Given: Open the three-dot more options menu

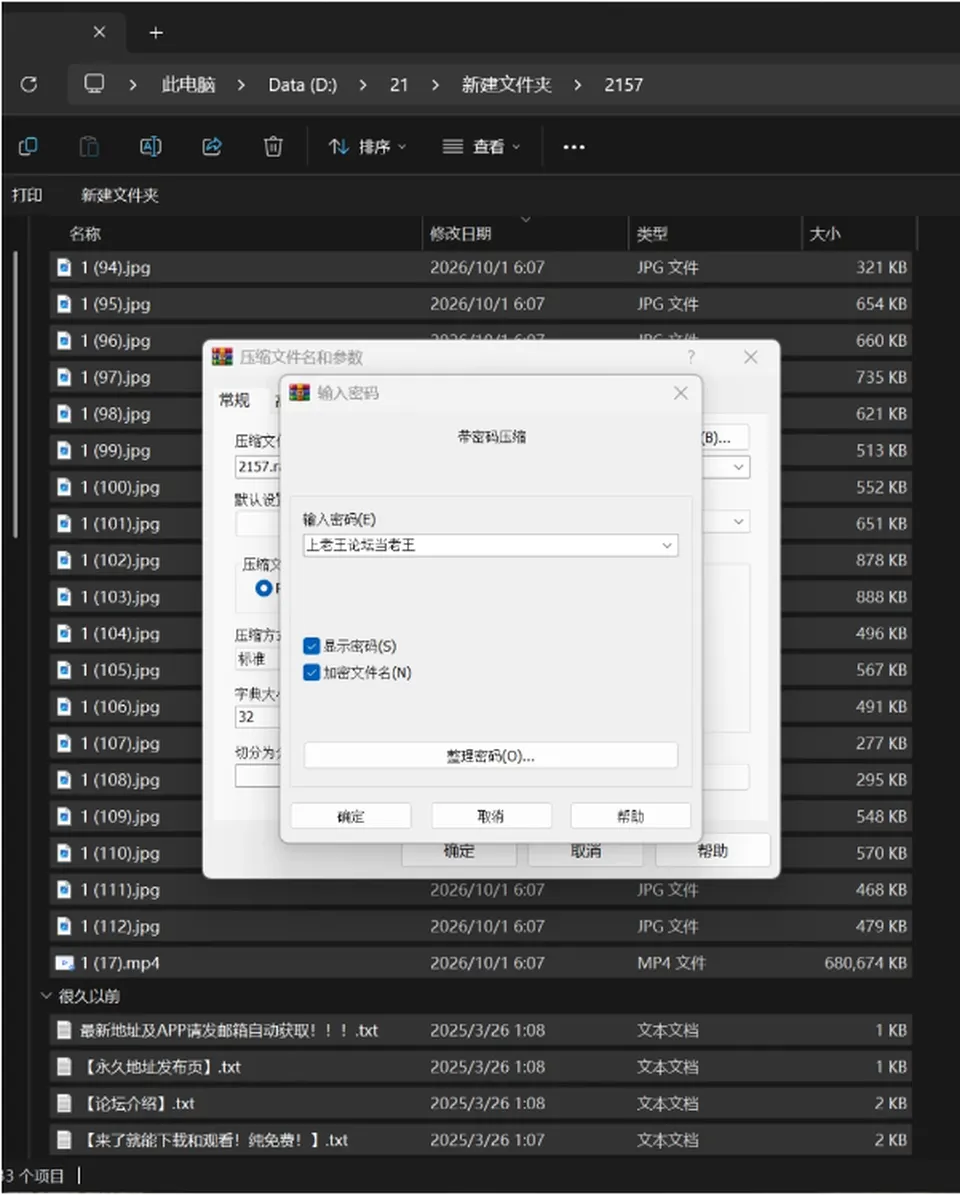Looking at the screenshot, I should 574,146.
